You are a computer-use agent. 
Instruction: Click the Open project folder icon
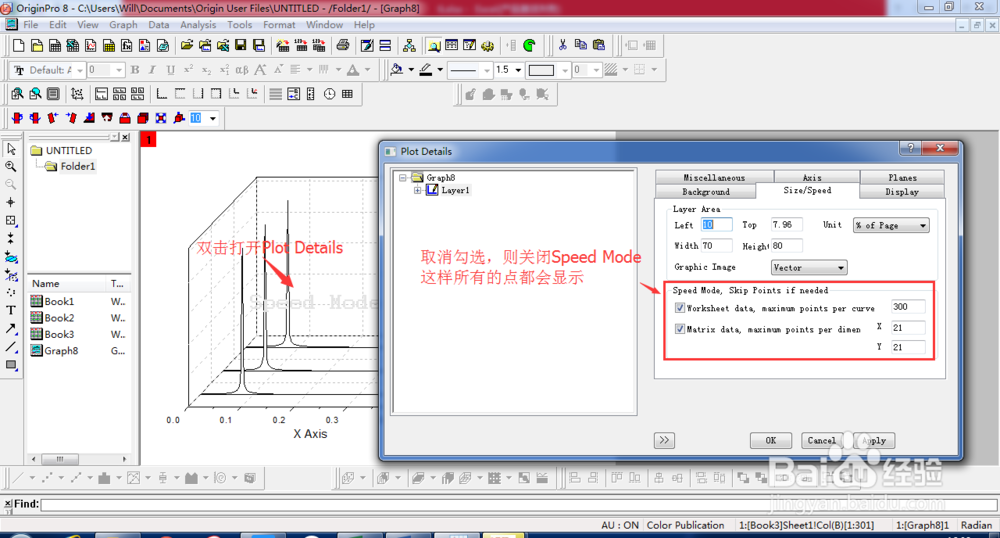point(187,45)
